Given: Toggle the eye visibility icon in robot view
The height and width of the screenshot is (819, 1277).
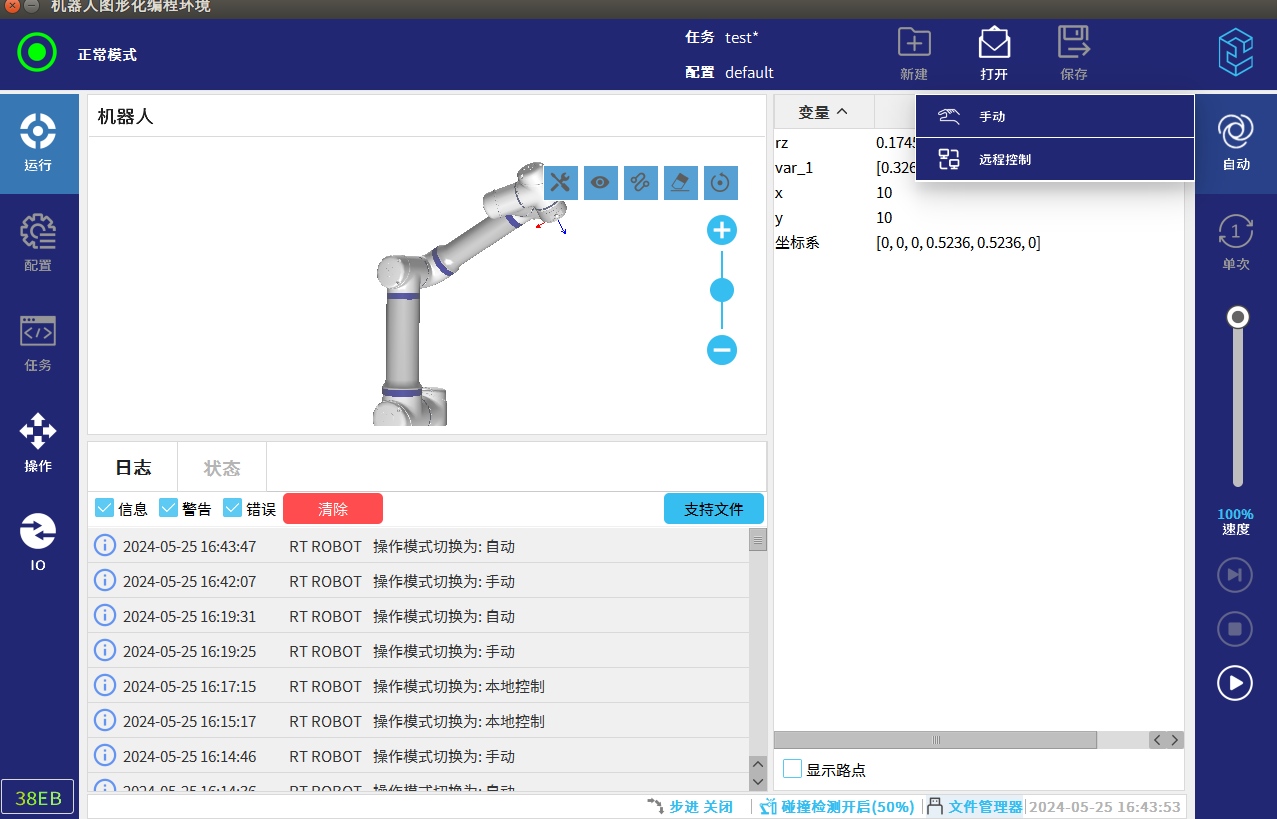Looking at the screenshot, I should click(x=601, y=182).
